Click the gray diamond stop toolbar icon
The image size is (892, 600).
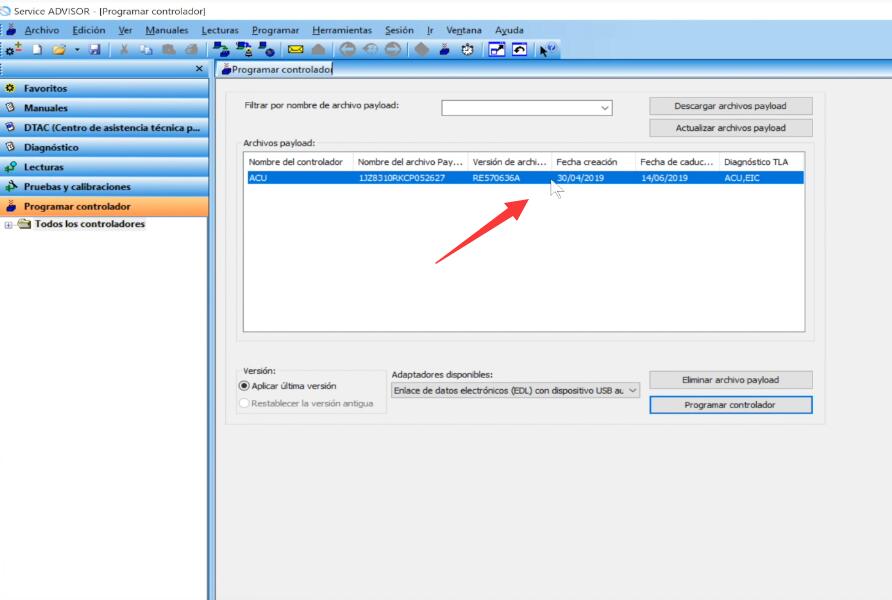[x=422, y=50]
